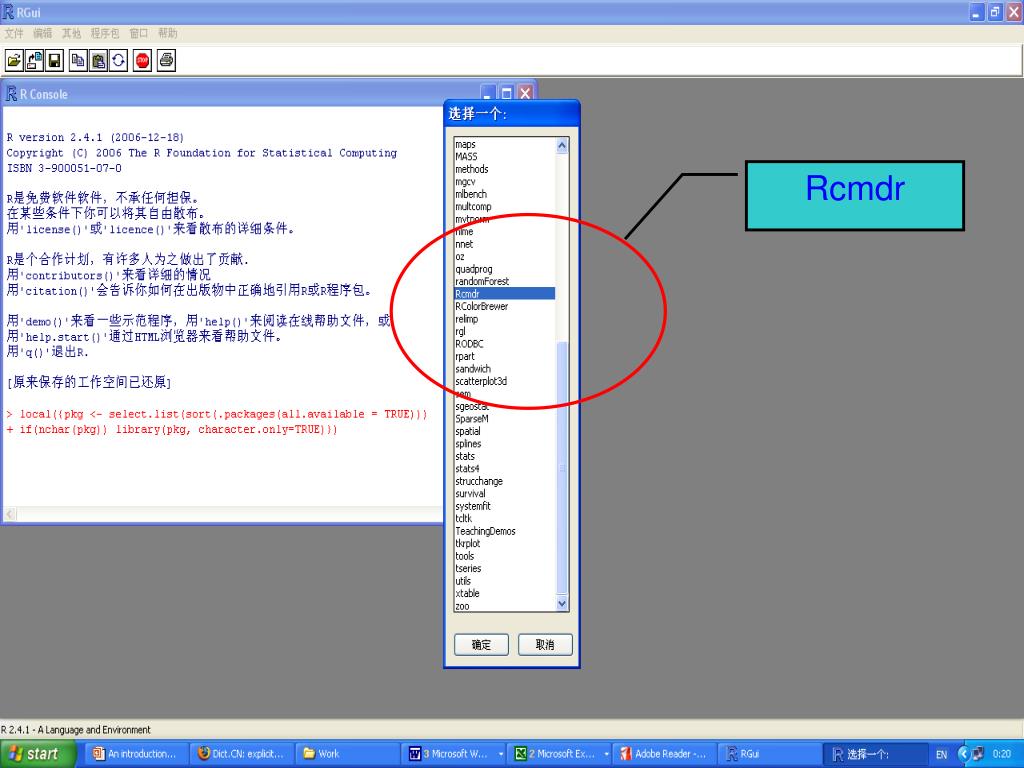Select sandwich in the package list
1024x768 pixels.
click(x=505, y=369)
